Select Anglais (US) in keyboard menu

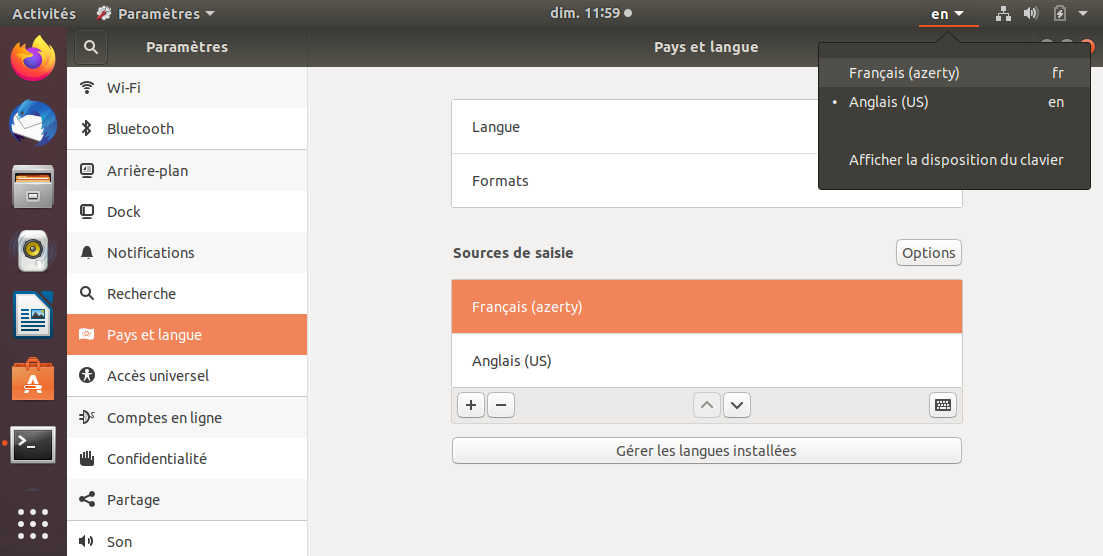pyautogui.click(x=888, y=102)
